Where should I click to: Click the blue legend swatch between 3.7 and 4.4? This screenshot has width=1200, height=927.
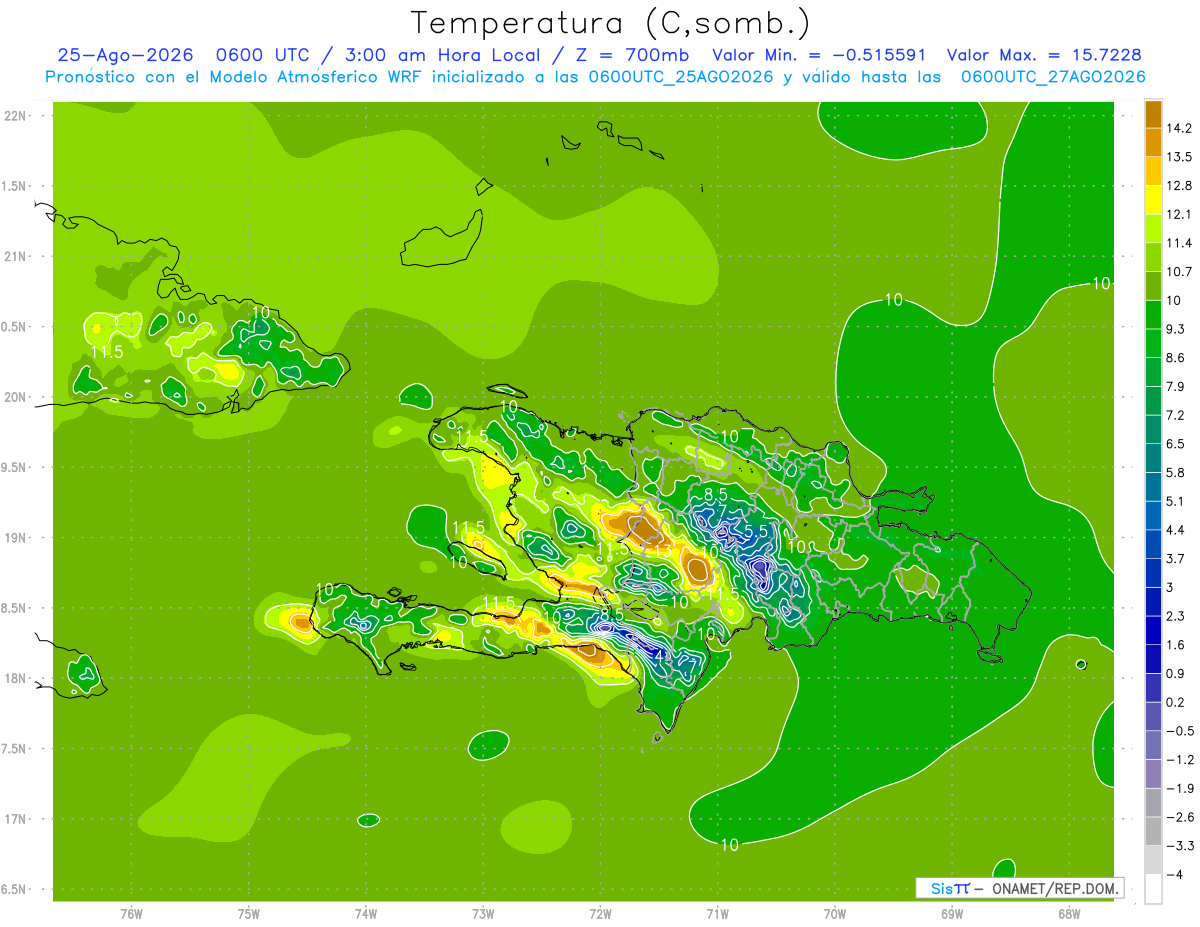[1153, 544]
